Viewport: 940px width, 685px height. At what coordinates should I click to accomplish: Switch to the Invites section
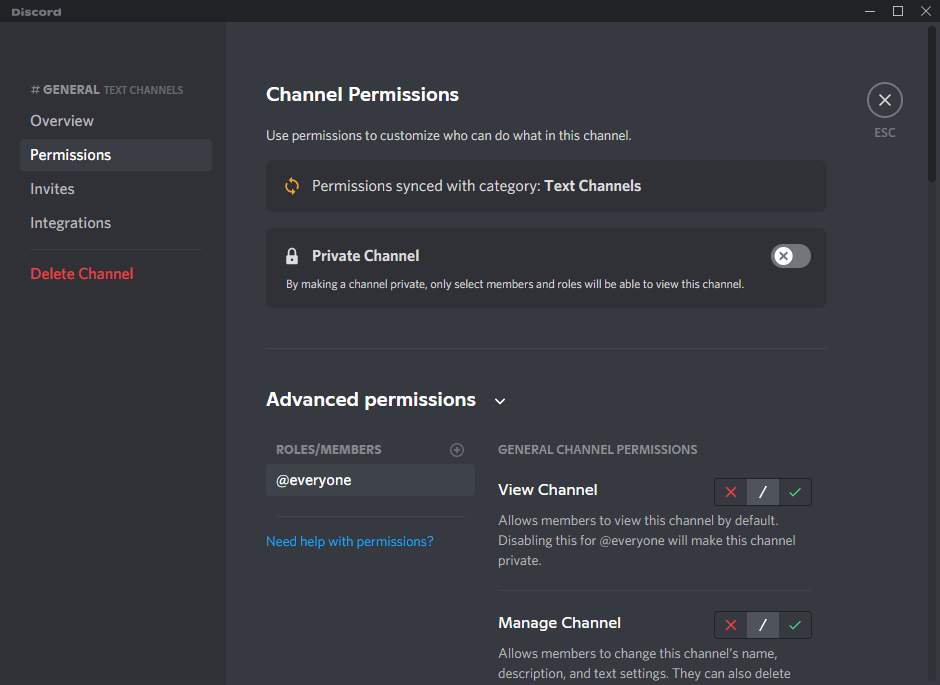tap(52, 188)
